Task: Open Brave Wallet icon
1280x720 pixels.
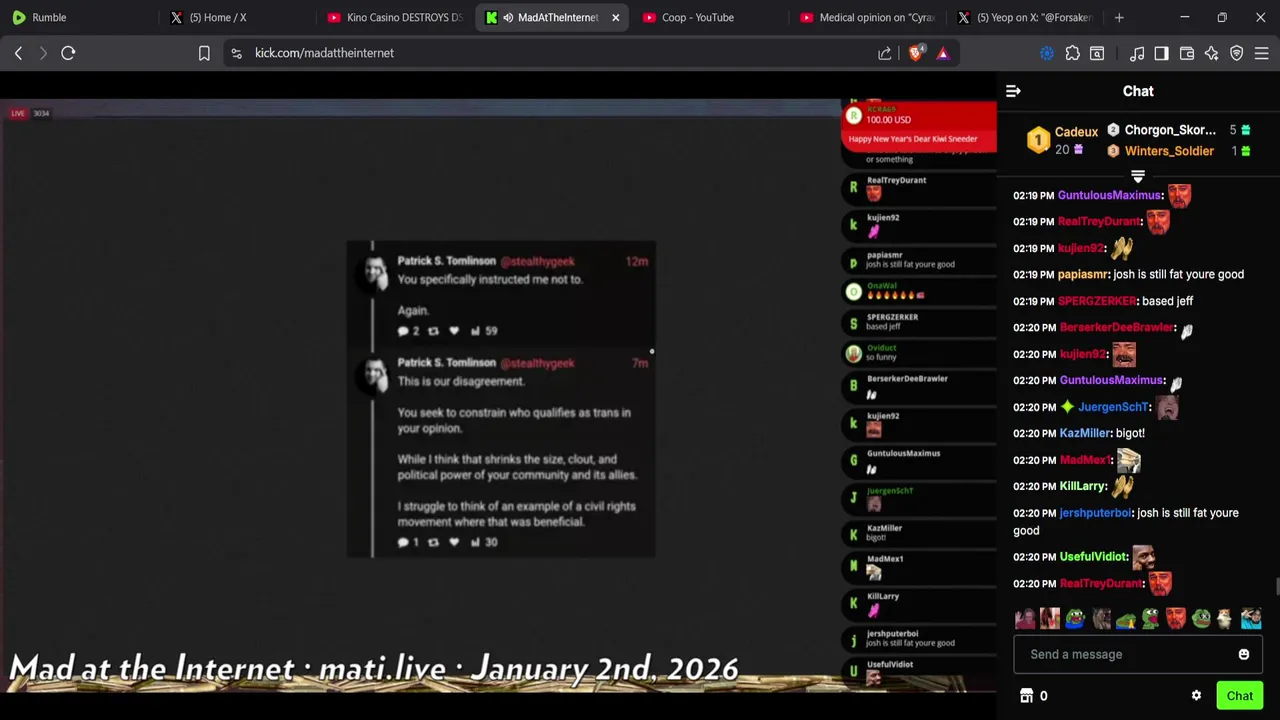Action: point(1187,53)
